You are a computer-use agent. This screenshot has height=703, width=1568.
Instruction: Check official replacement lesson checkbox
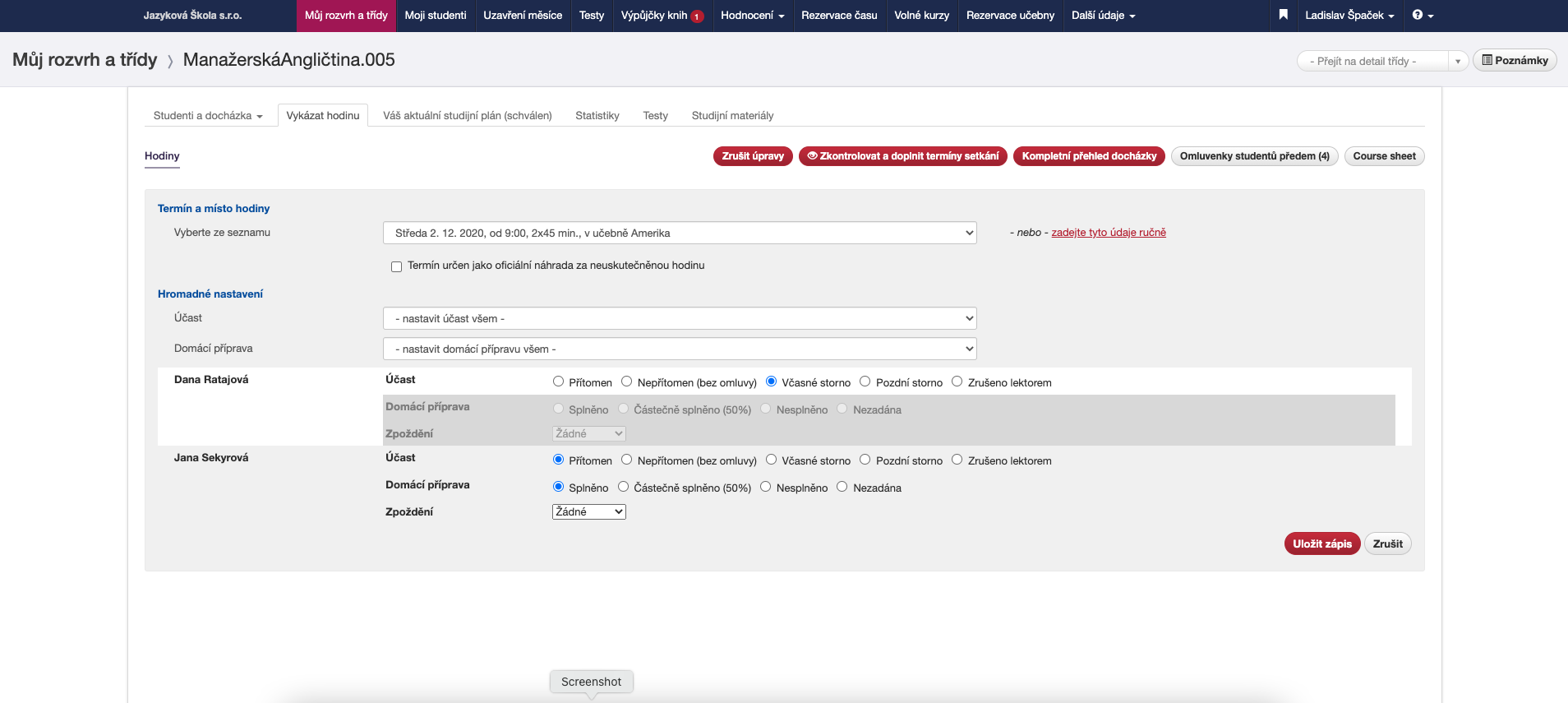click(396, 266)
